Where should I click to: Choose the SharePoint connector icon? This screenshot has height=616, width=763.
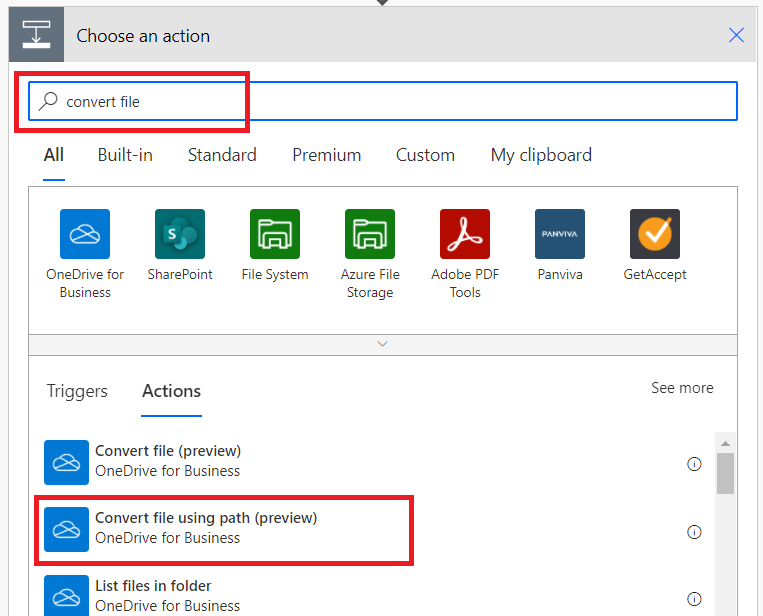(x=180, y=234)
